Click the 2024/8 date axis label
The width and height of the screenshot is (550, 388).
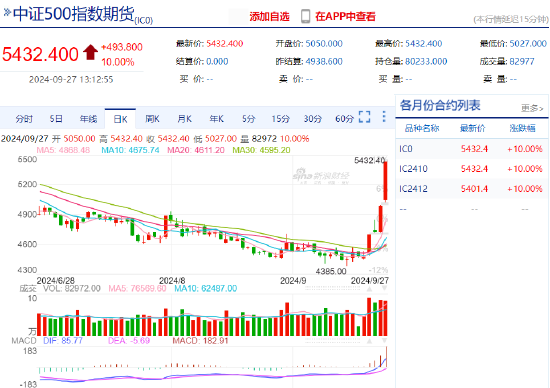[x=172, y=281]
